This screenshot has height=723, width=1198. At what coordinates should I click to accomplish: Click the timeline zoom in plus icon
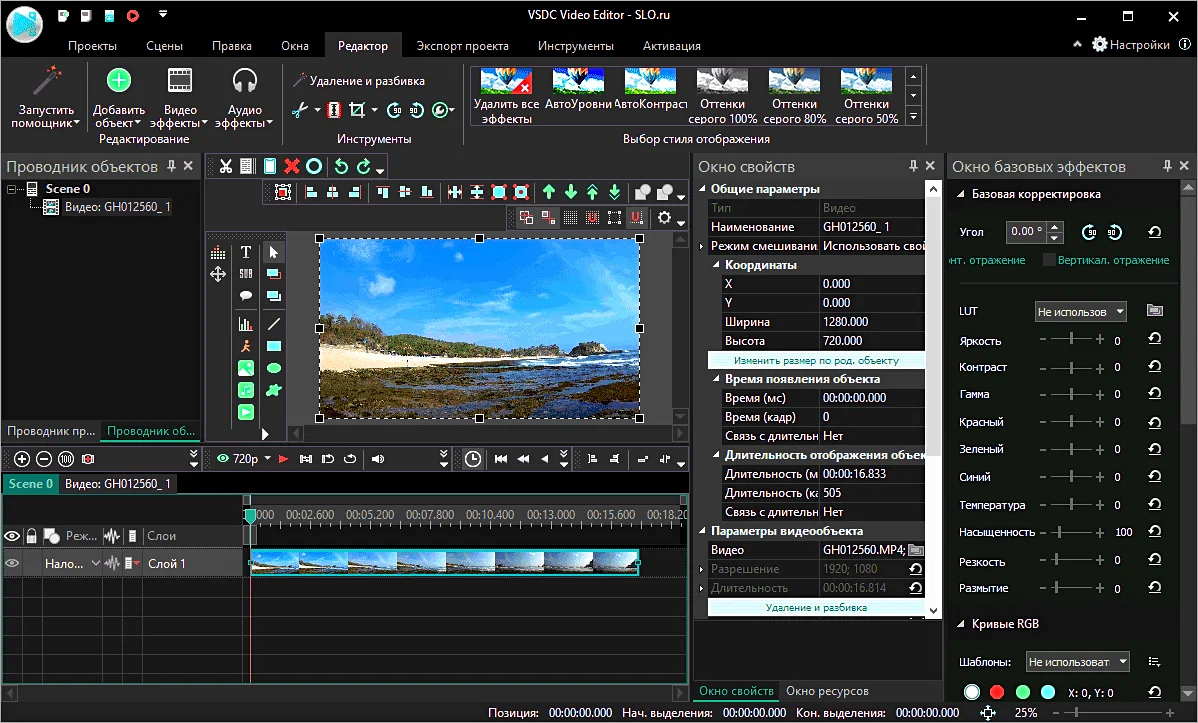click(22, 459)
